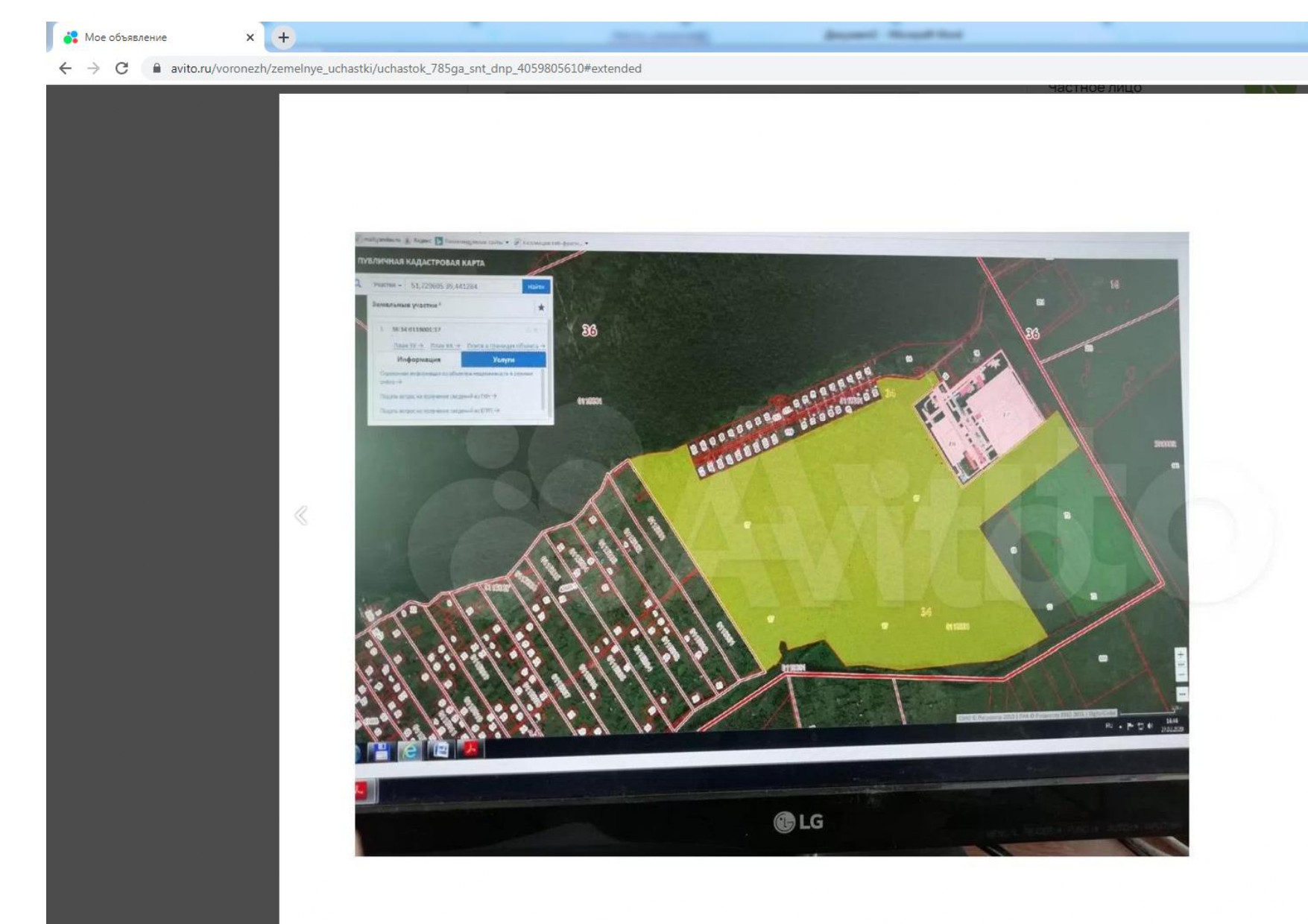Viewport: 1308px width, 924px height.
Task: Click the coordinates search field in the photographed map
Action: tap(464, 285)
